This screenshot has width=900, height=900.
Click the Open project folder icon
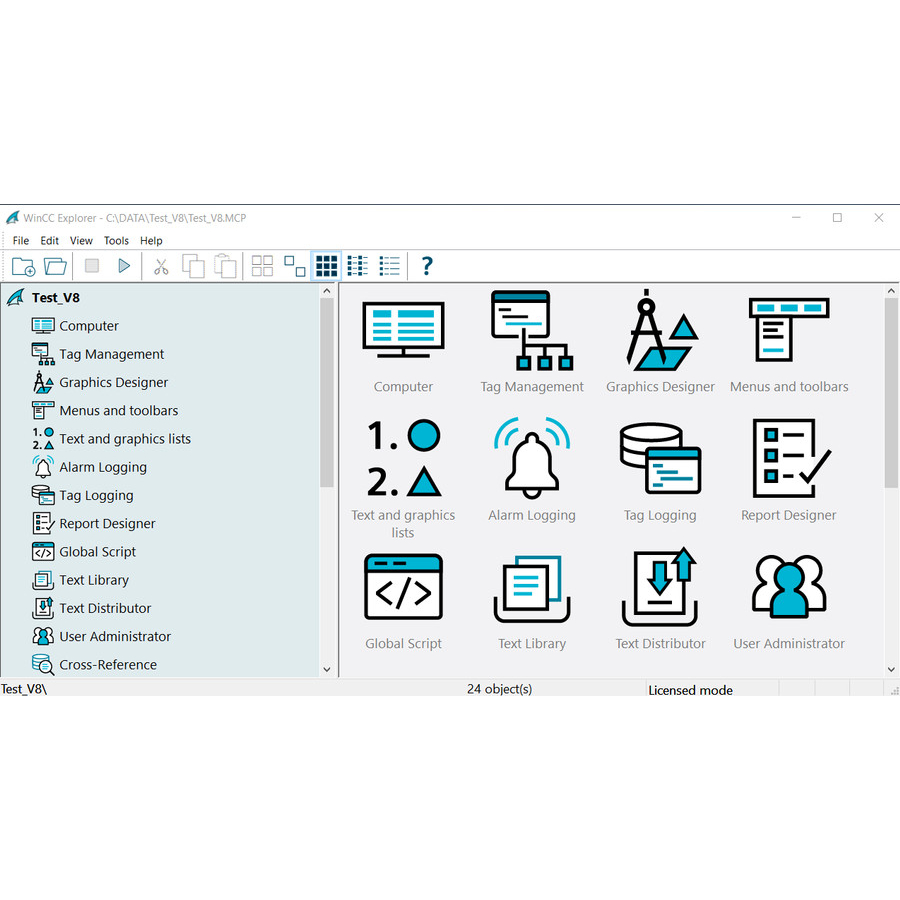[x=56, y=266]
